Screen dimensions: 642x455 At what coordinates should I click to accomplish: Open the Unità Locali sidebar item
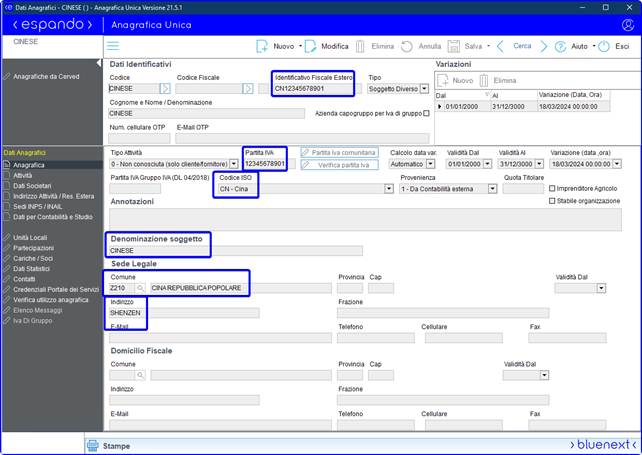pyautogui.click(x=30, y=238)
